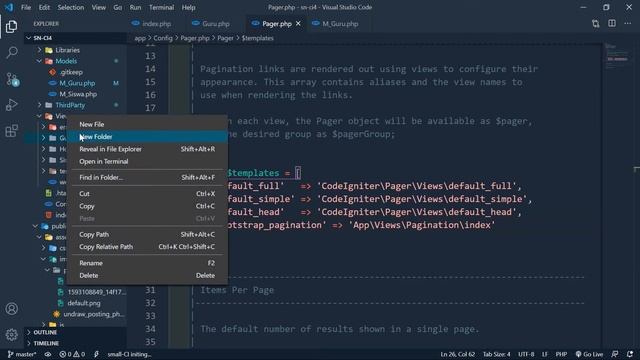This screenshot has width=640, height=360.
Task: Open the View menu
Action: coord(98,7)
